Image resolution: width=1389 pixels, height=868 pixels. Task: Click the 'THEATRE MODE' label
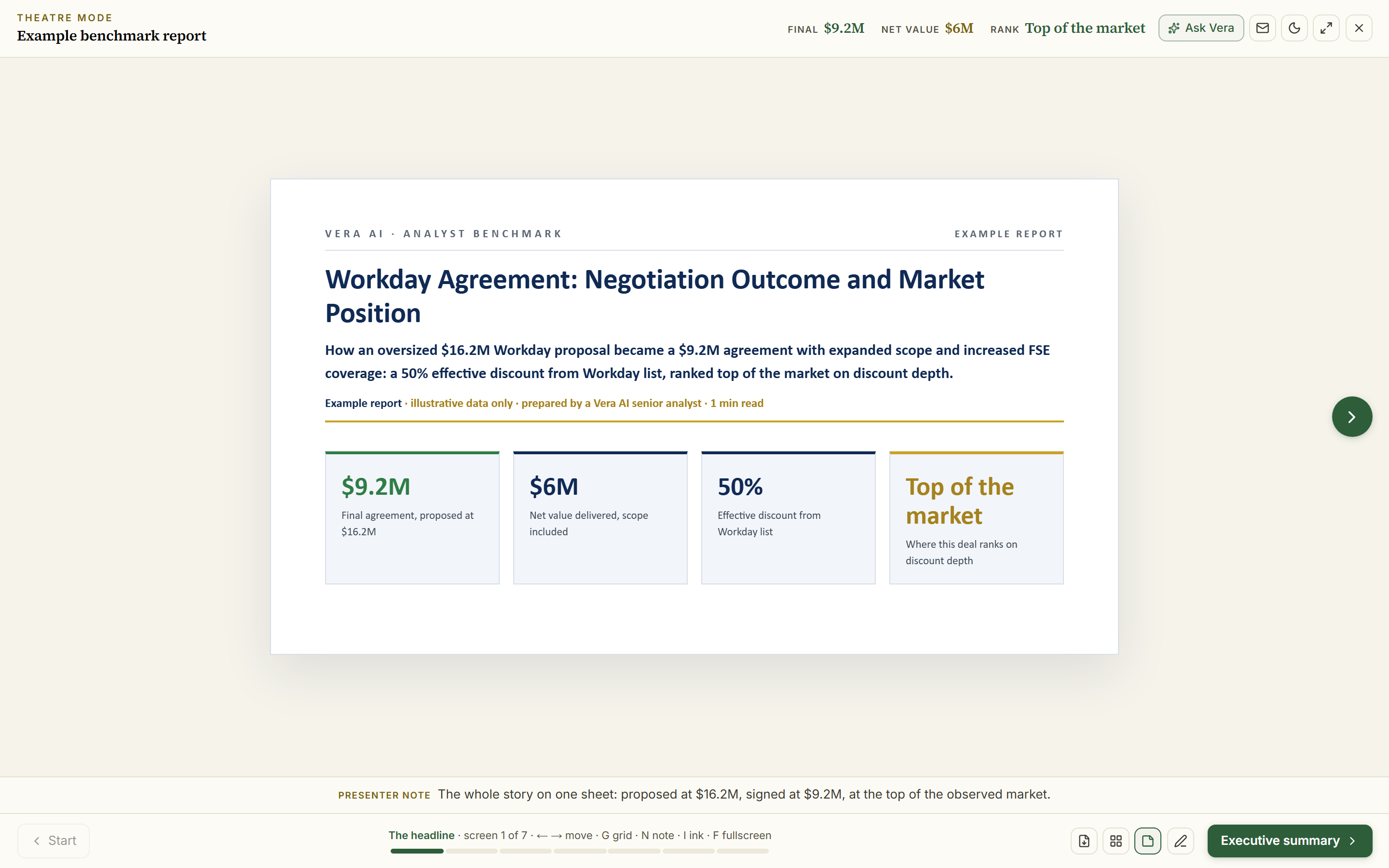[65, 18]
